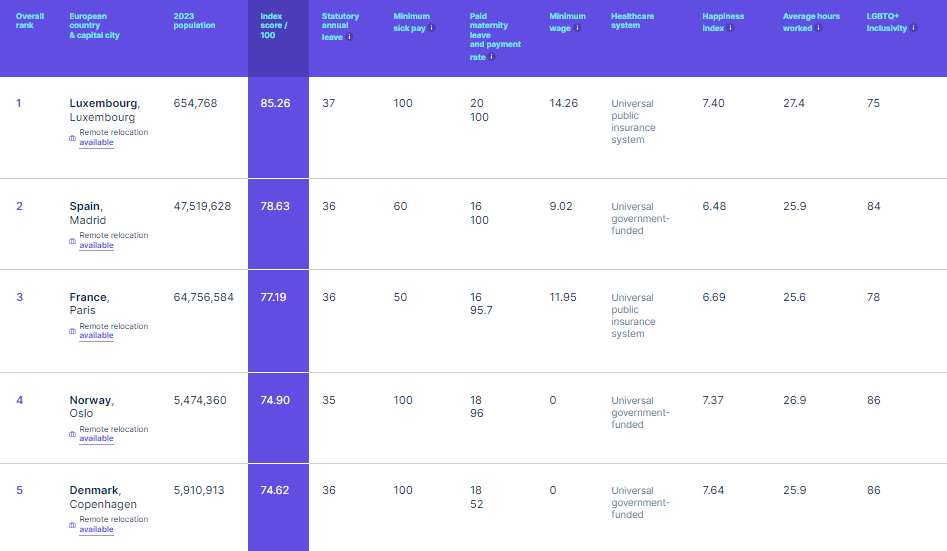Click the LGBTQ+ inclusivity info icon

tap(913, 29)
